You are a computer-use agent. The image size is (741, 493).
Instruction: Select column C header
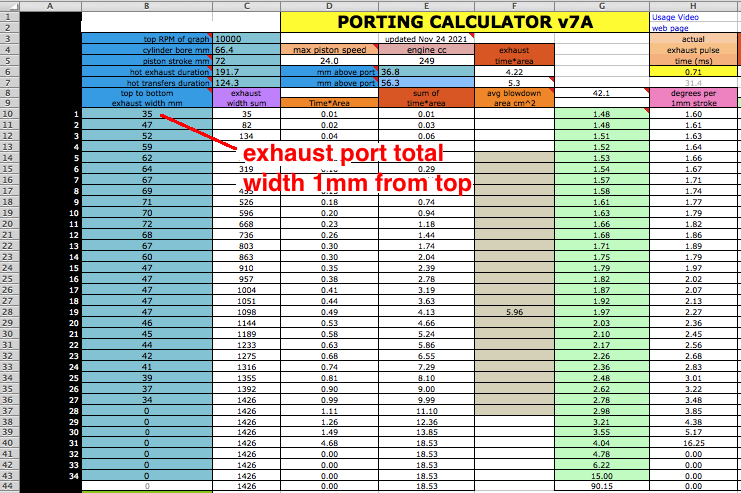pos(246,6)
